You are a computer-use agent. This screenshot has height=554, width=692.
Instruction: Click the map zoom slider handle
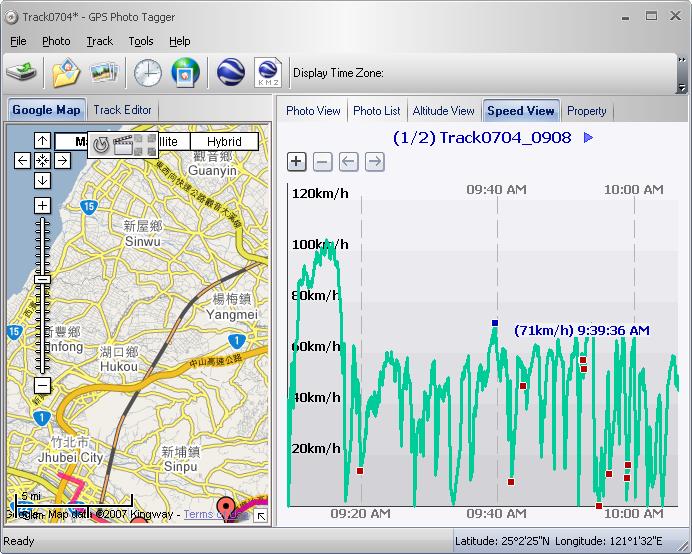[42, 279]
